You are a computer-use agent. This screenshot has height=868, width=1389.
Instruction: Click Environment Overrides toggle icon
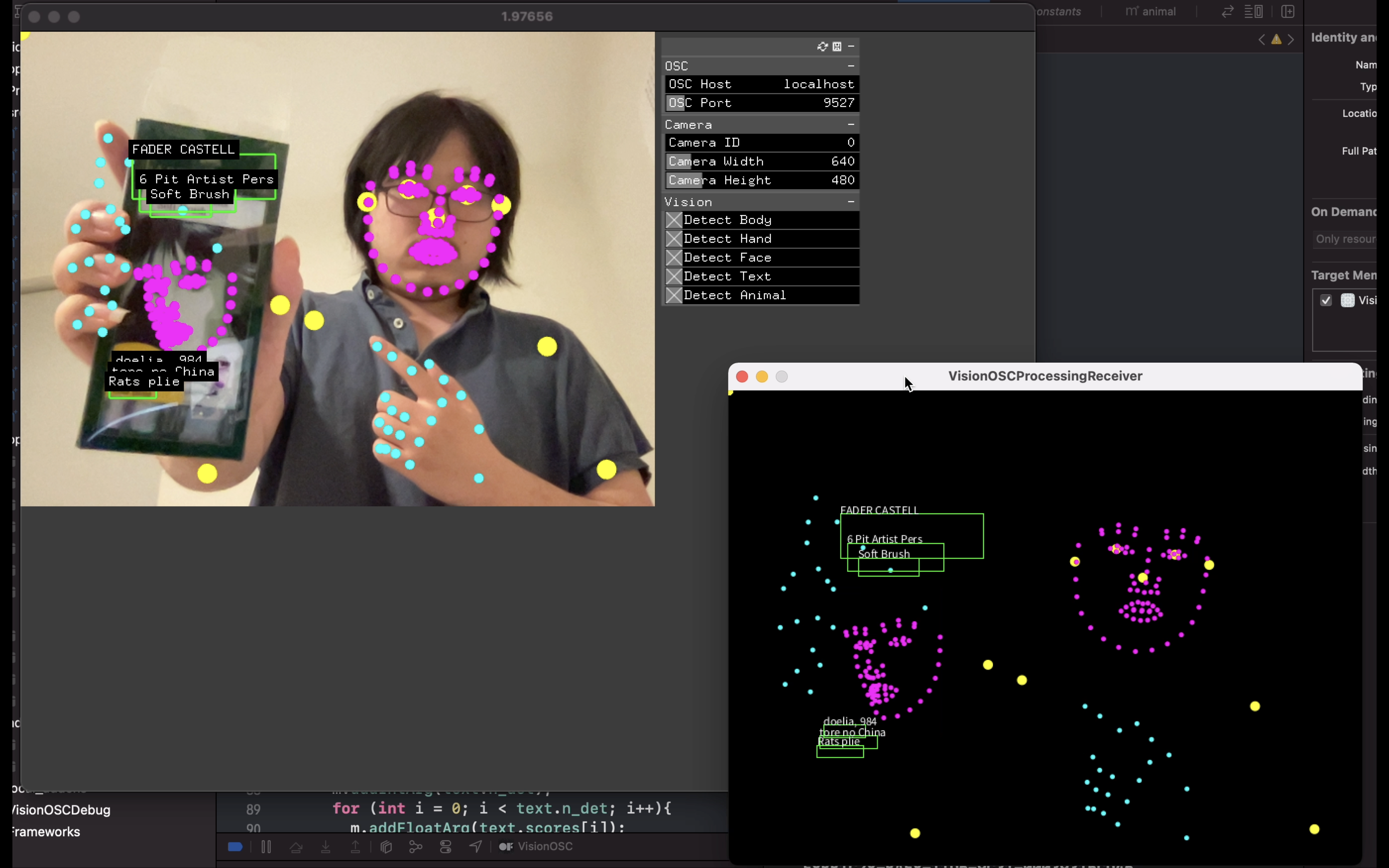(x=445, y=847)
